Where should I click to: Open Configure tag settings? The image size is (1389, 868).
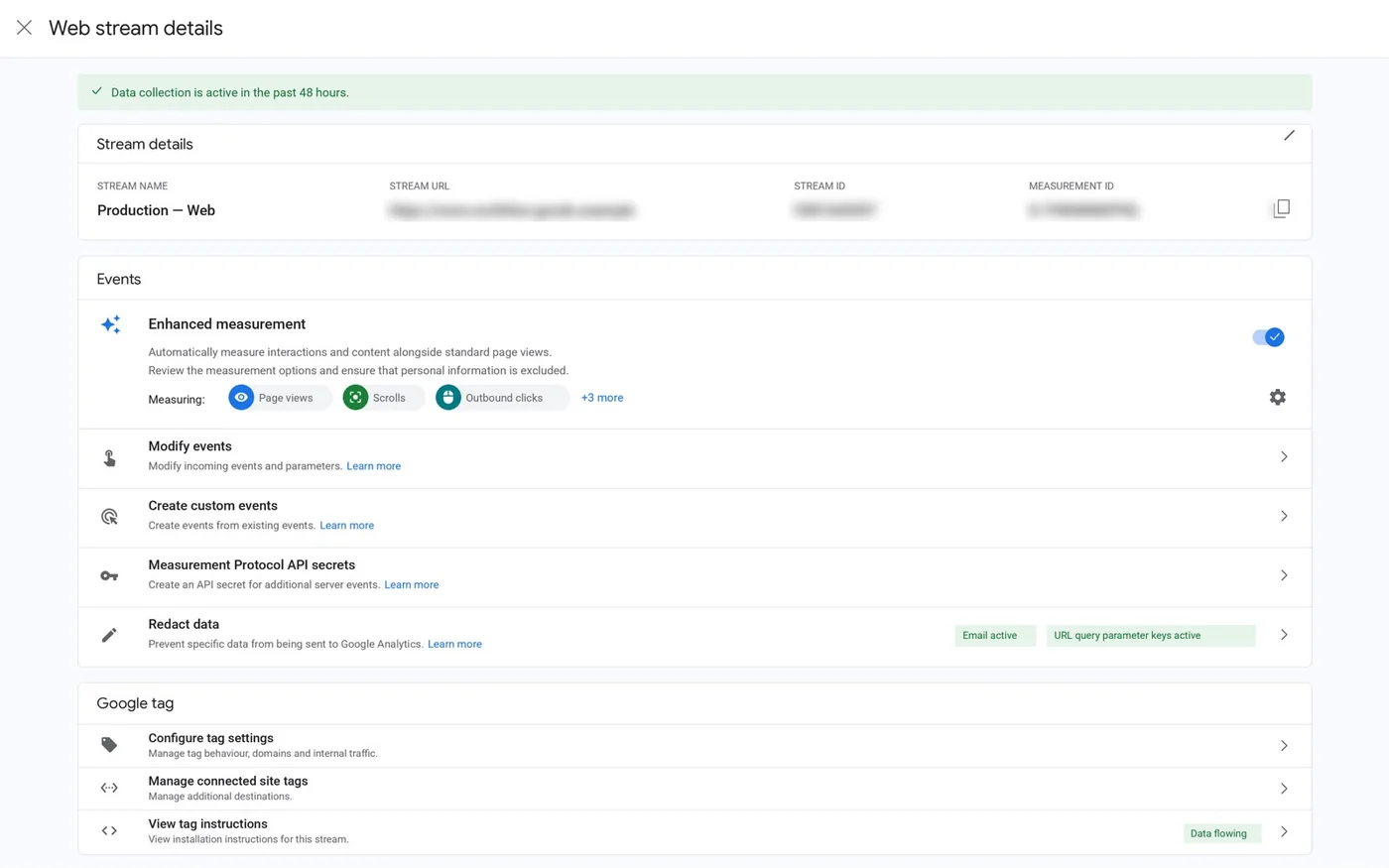point(694,746)
